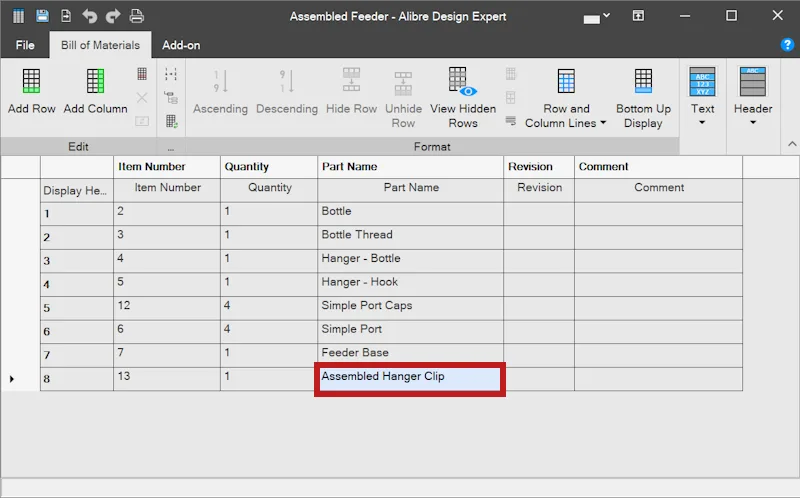Image resolution: width=800 pixels, height=498 pixels.
Task: Click the Add Column grid icon
Action: 95,81
